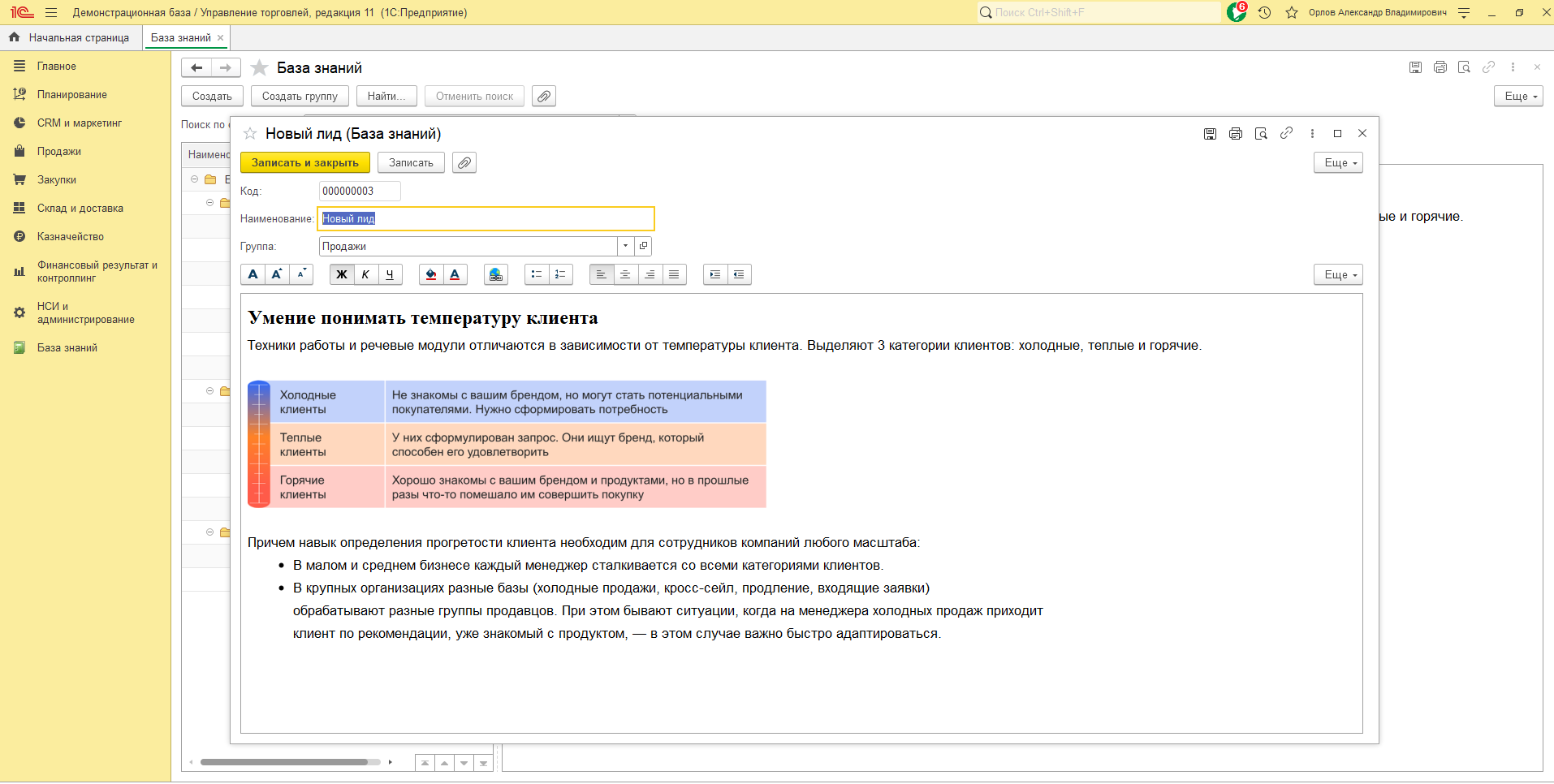Favorite the Новый лид item star
This screenshot has width=1554, height=784.
(x=250, y=133)
